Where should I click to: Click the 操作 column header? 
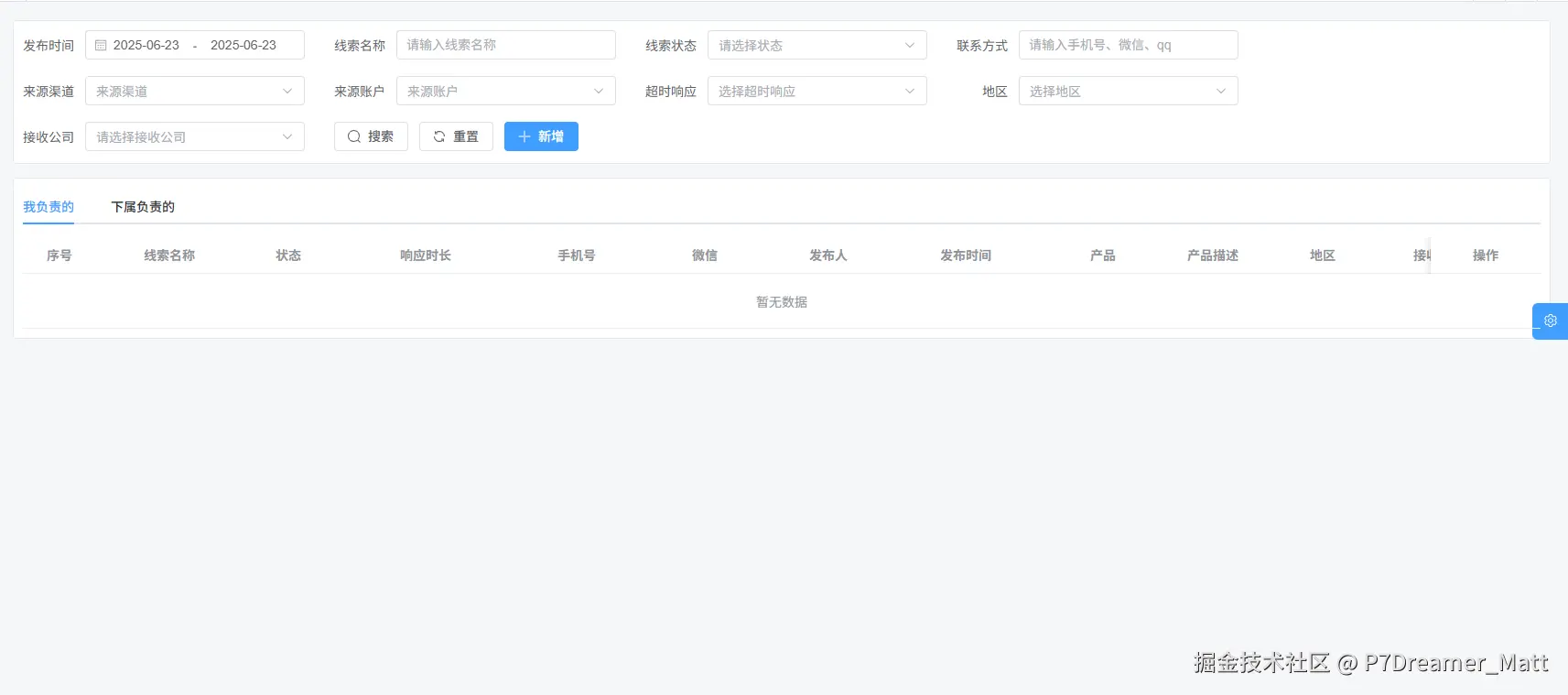point(1486,255)
